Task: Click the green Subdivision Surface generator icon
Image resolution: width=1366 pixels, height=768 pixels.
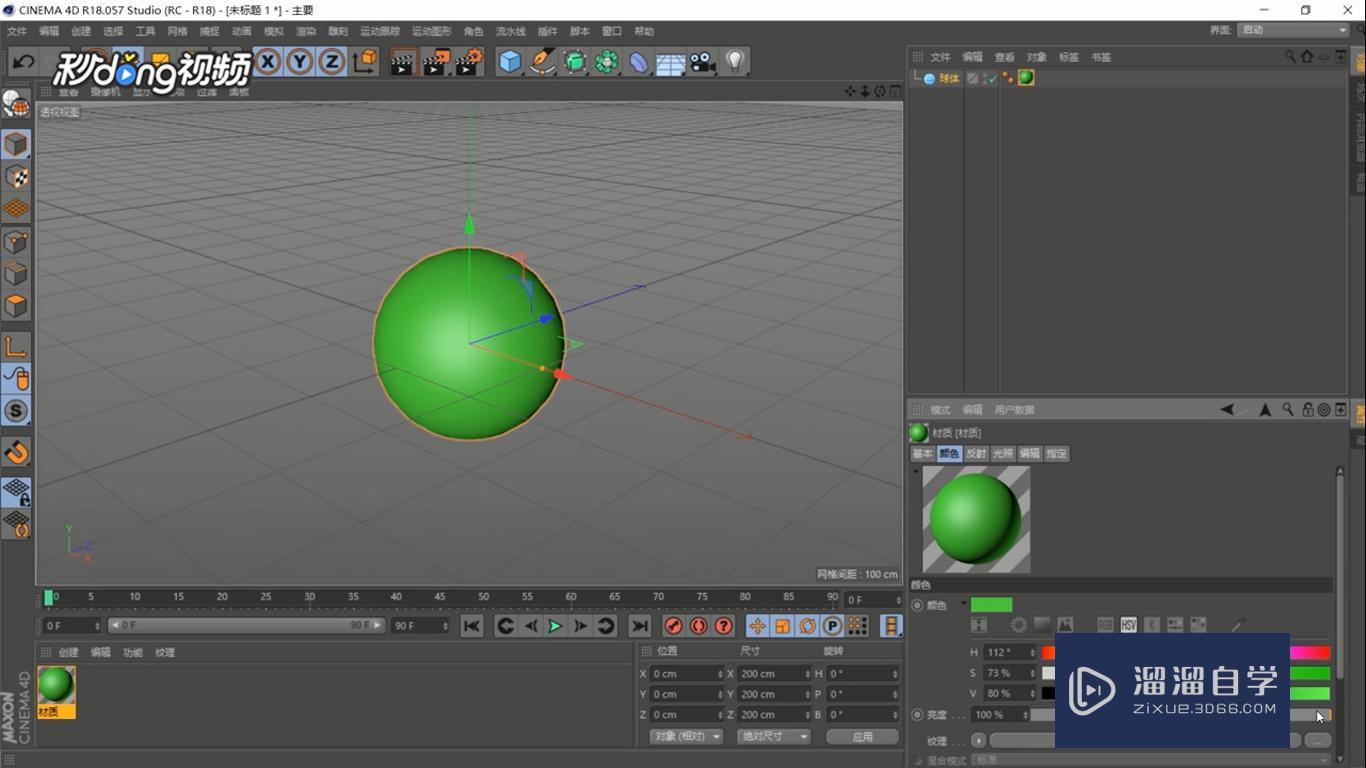Action: click(x=574, y=62)
